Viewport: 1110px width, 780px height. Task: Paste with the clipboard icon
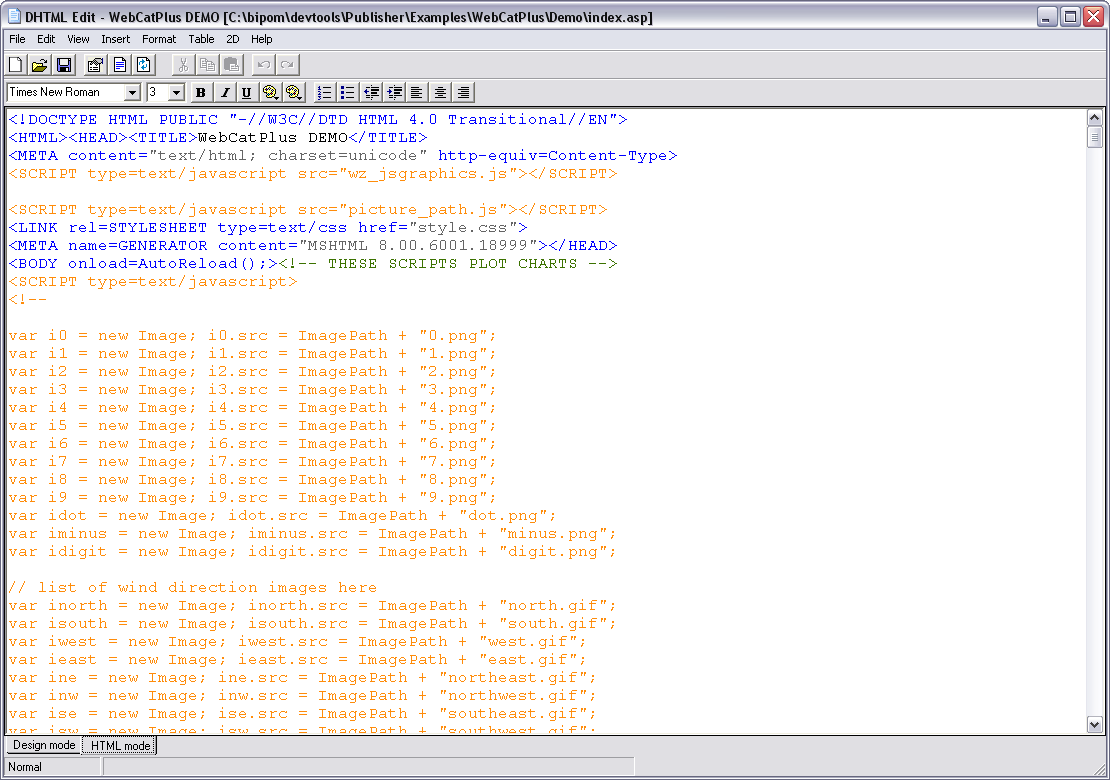[231, 65]
